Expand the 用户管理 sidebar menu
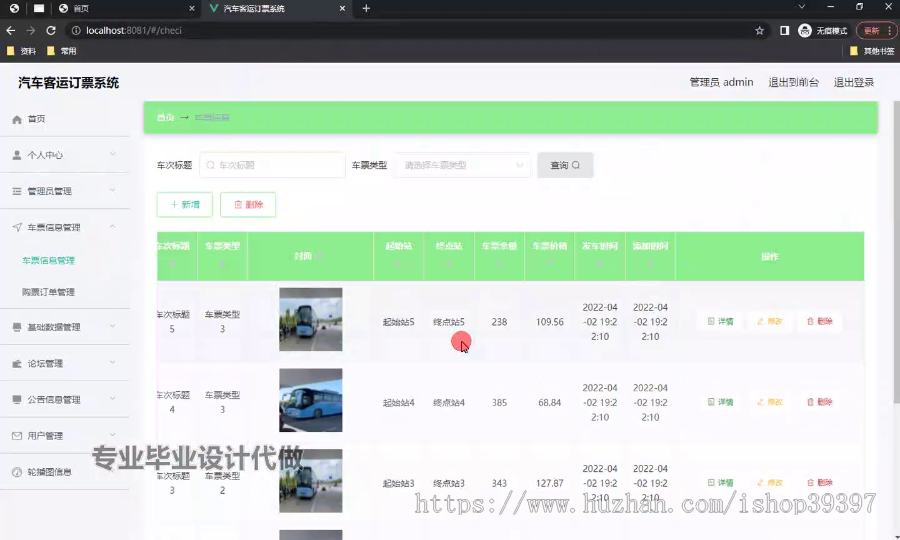 [x=112, y=434]
